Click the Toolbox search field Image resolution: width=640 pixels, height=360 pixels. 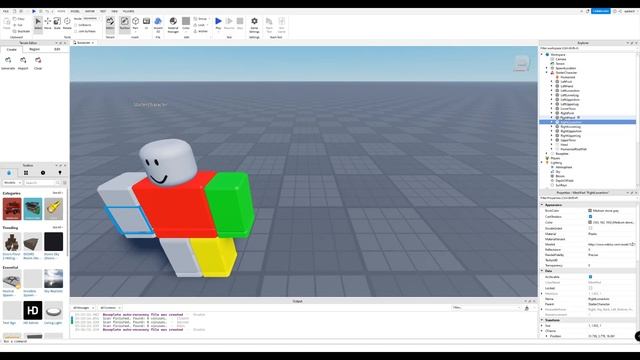42,183
